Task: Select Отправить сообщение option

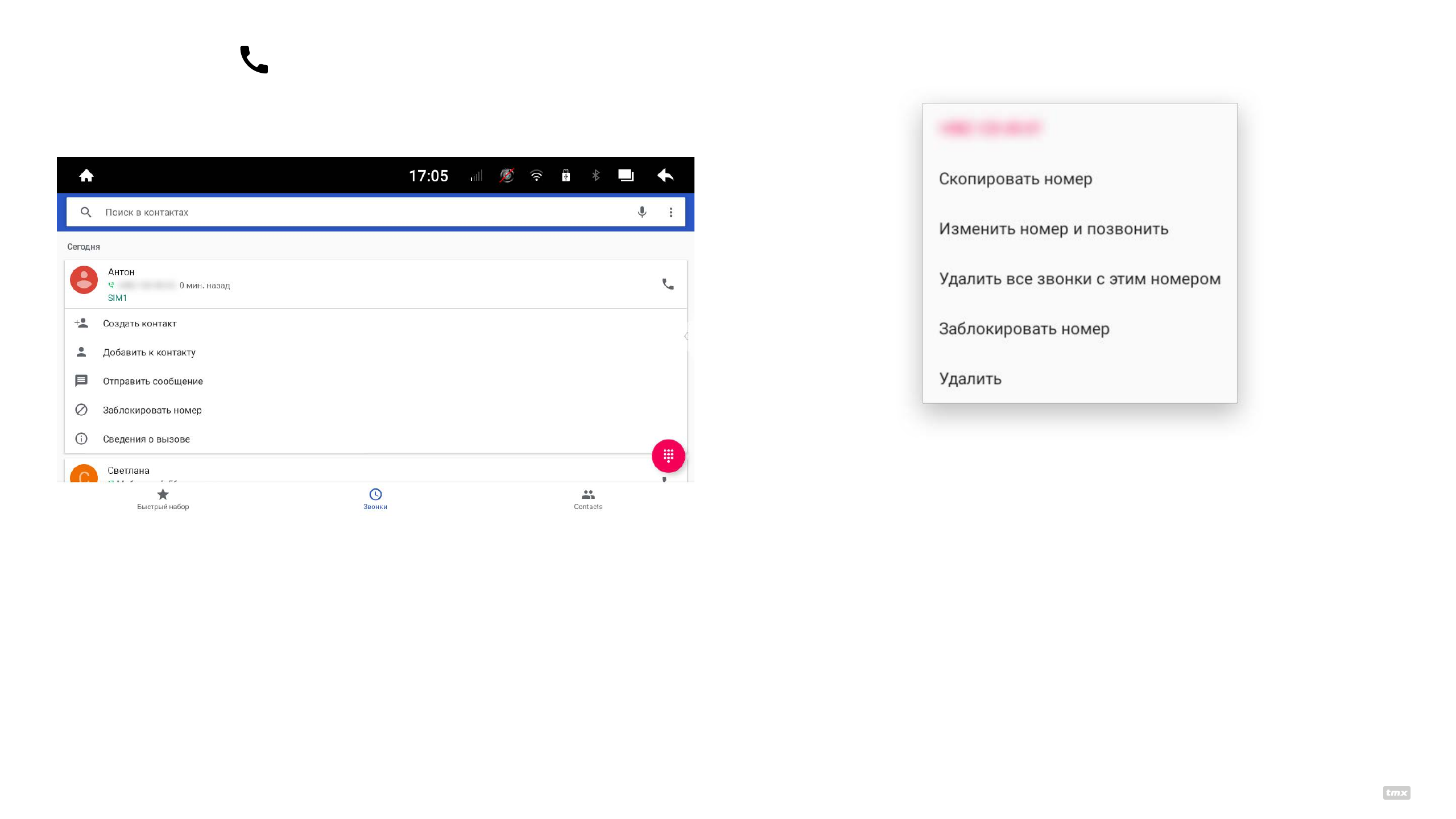Action: [x=152, y=382]
